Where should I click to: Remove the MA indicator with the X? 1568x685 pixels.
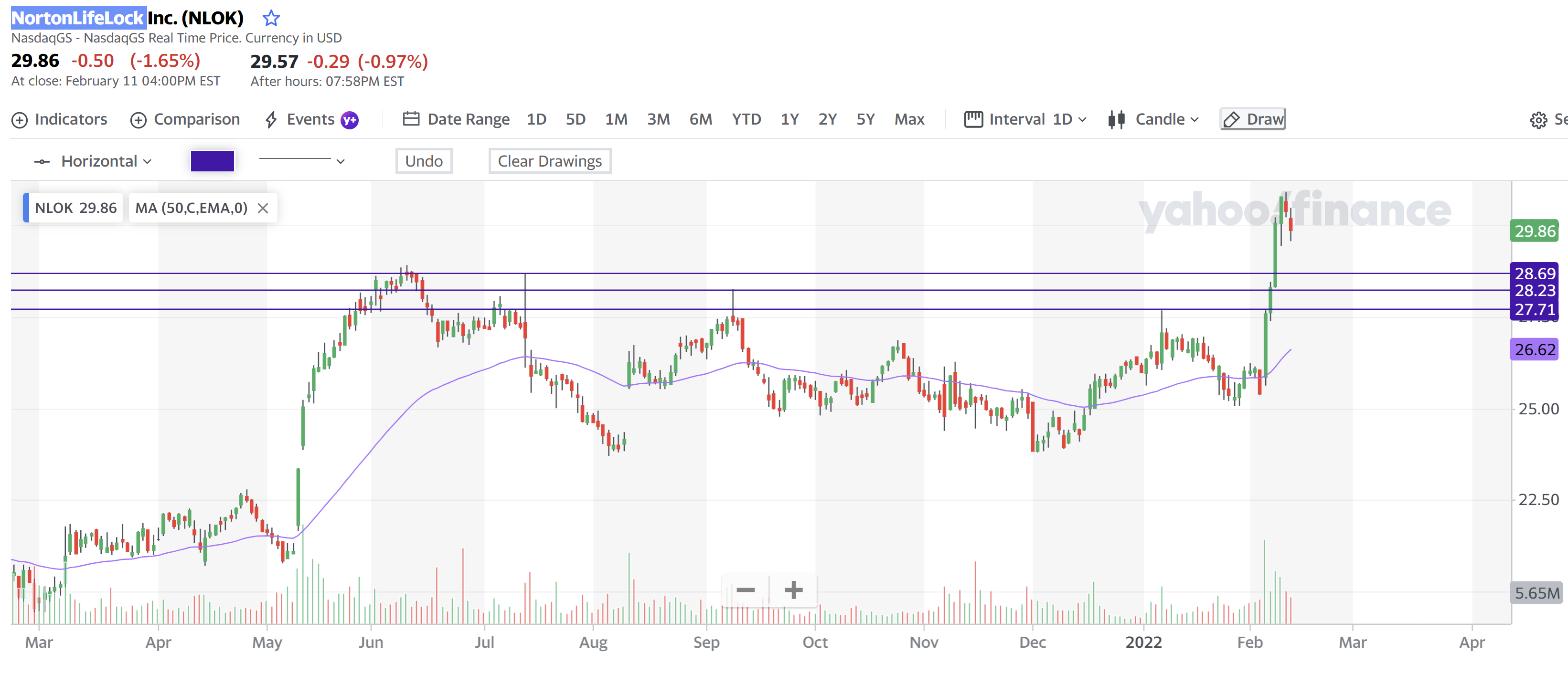pyautogui.click(x=263, y=208)
